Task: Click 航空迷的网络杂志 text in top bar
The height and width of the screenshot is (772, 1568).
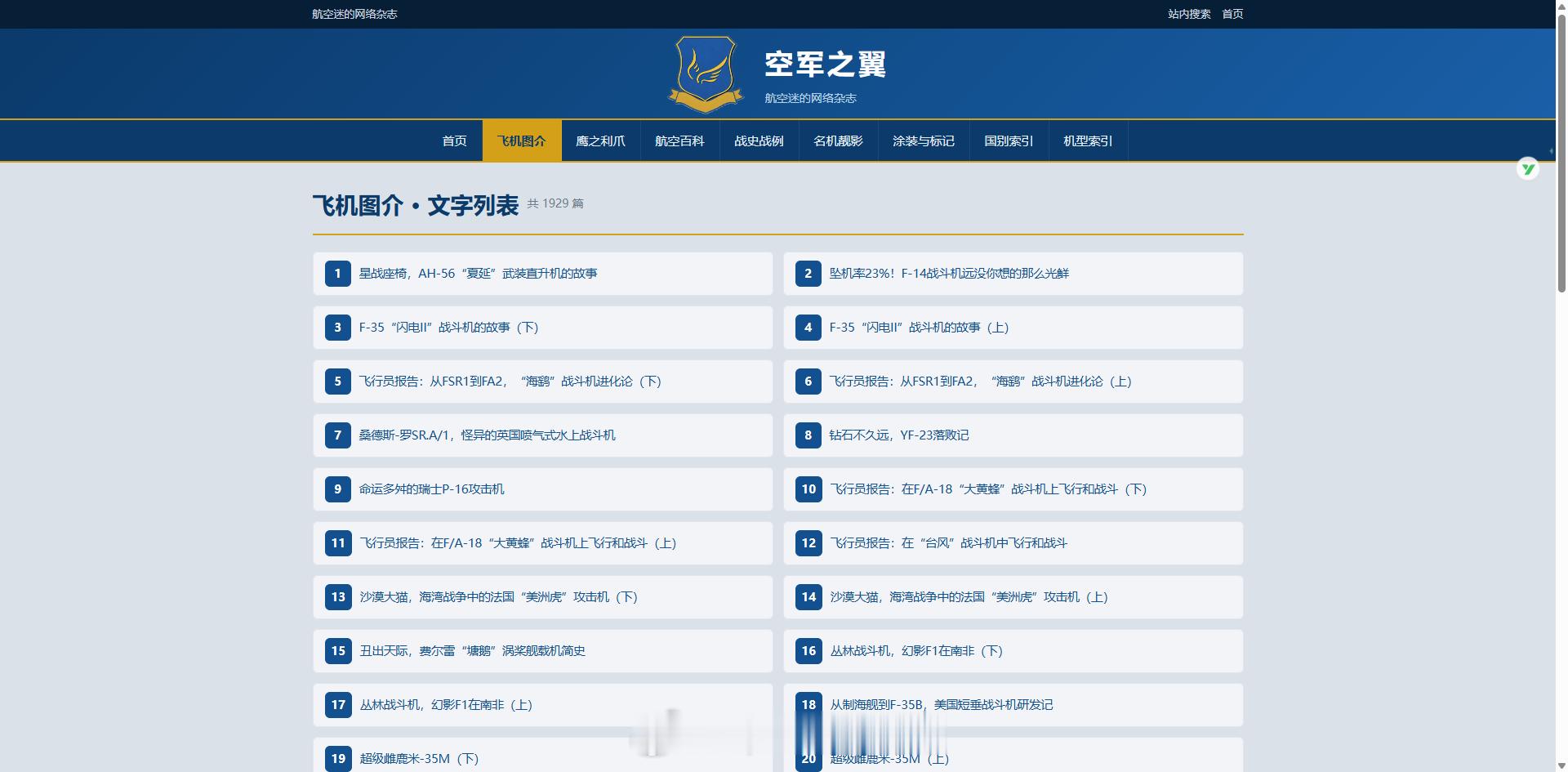Action: [354, 14]
